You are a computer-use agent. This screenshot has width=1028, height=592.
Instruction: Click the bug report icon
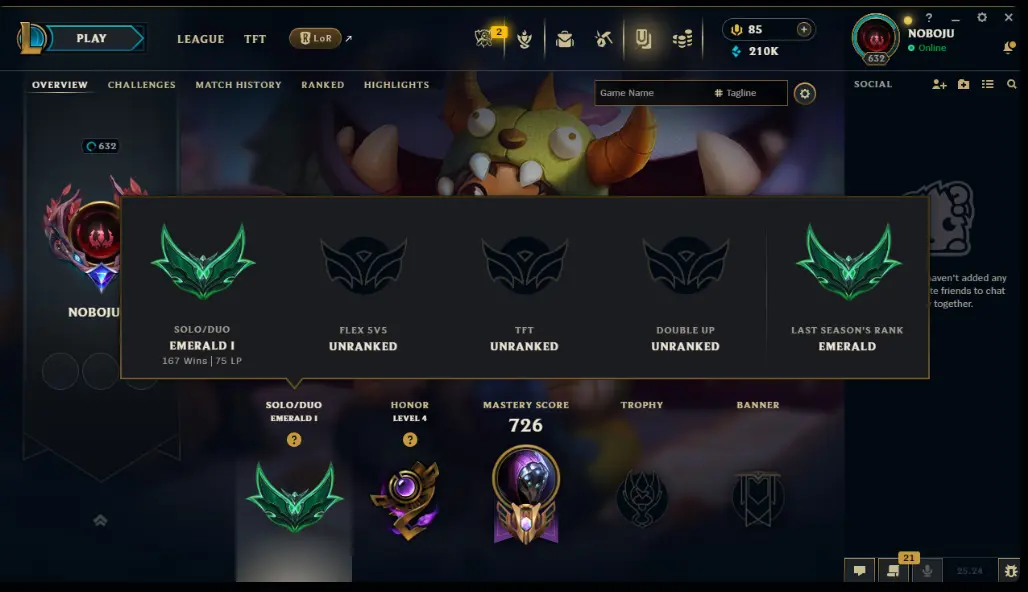coord(1010,570)
